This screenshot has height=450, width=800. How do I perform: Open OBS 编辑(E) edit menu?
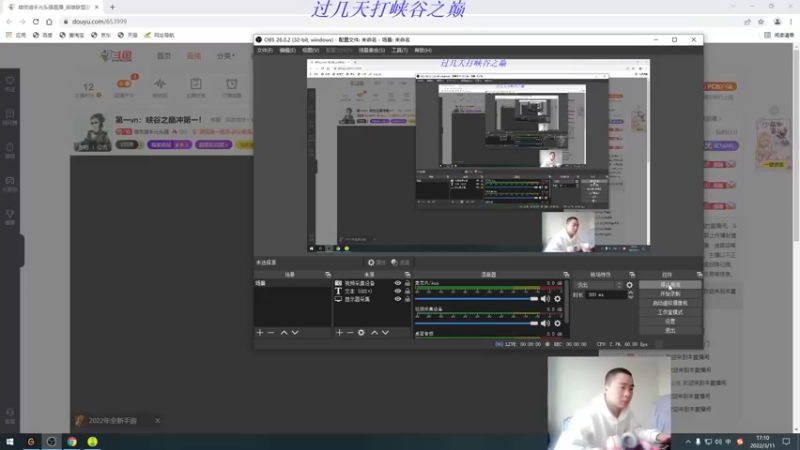click(x=287, y=51)
